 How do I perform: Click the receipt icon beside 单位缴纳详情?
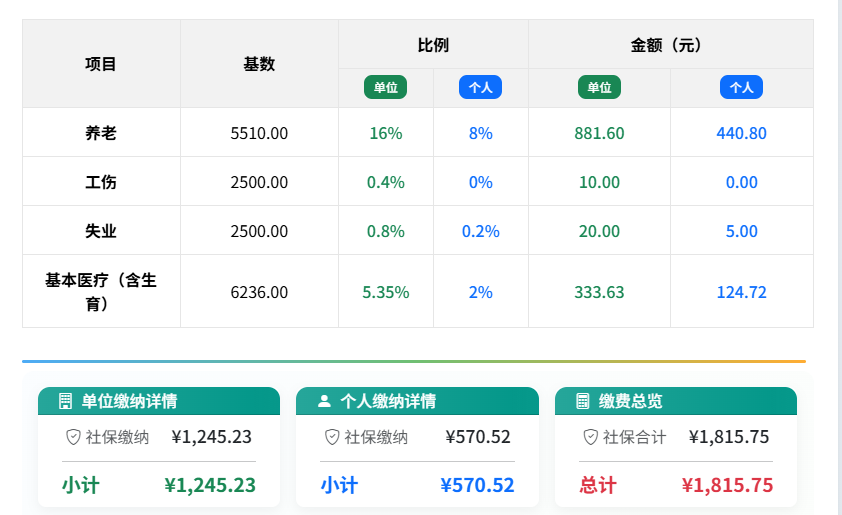[x=65, y=401]
